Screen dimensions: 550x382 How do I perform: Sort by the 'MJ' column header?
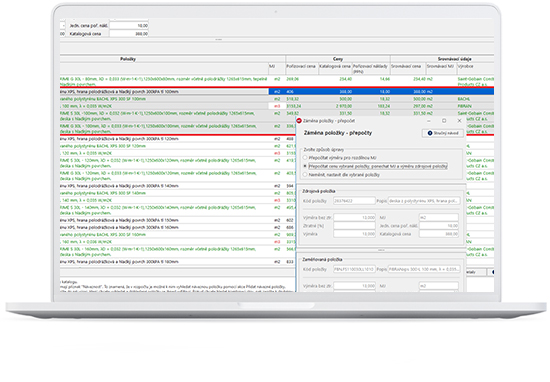tap(276, 68)
